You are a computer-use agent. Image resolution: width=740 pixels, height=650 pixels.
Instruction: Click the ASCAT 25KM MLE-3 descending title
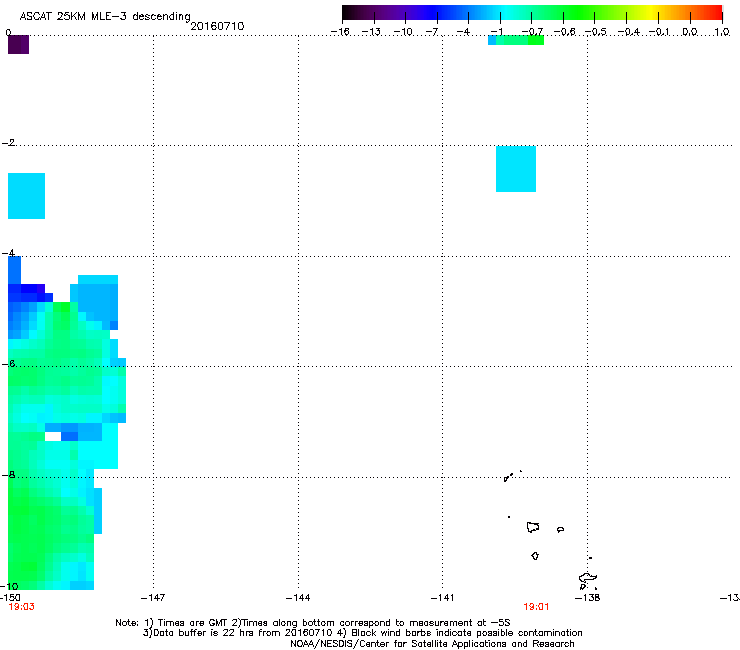coord(105,17)
